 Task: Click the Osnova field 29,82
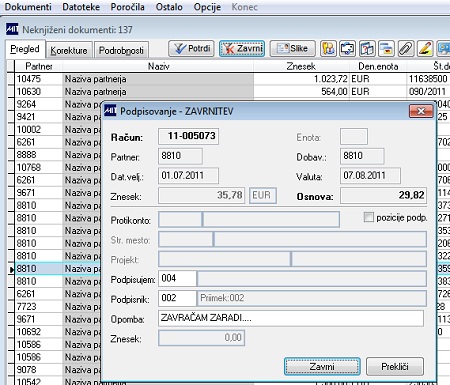click(383, 195)
